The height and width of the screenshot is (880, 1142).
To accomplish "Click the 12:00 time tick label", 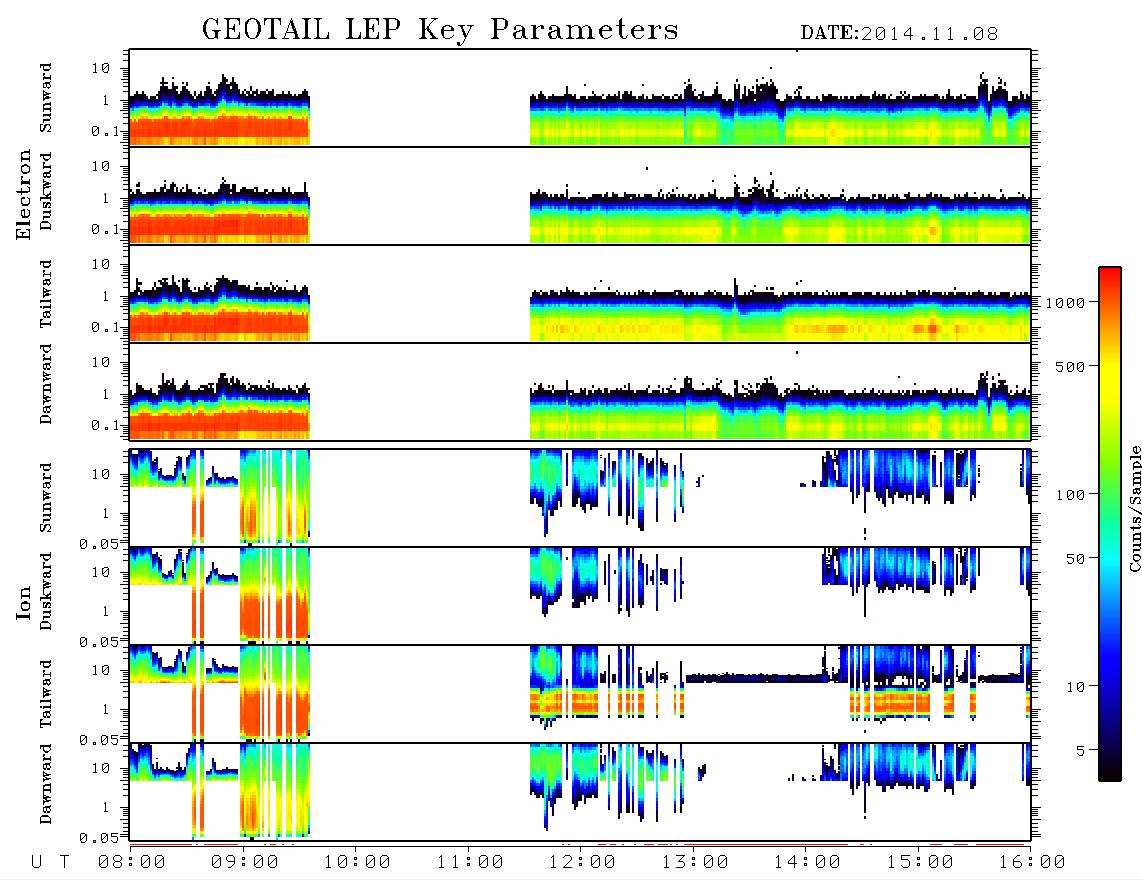I will [582, 862].
